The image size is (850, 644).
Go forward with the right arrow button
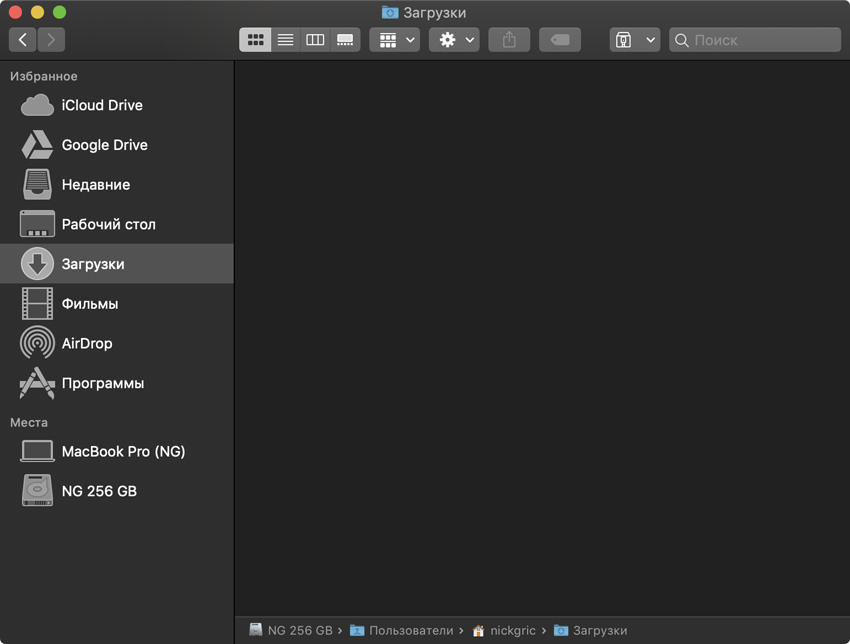click(51, 40)
